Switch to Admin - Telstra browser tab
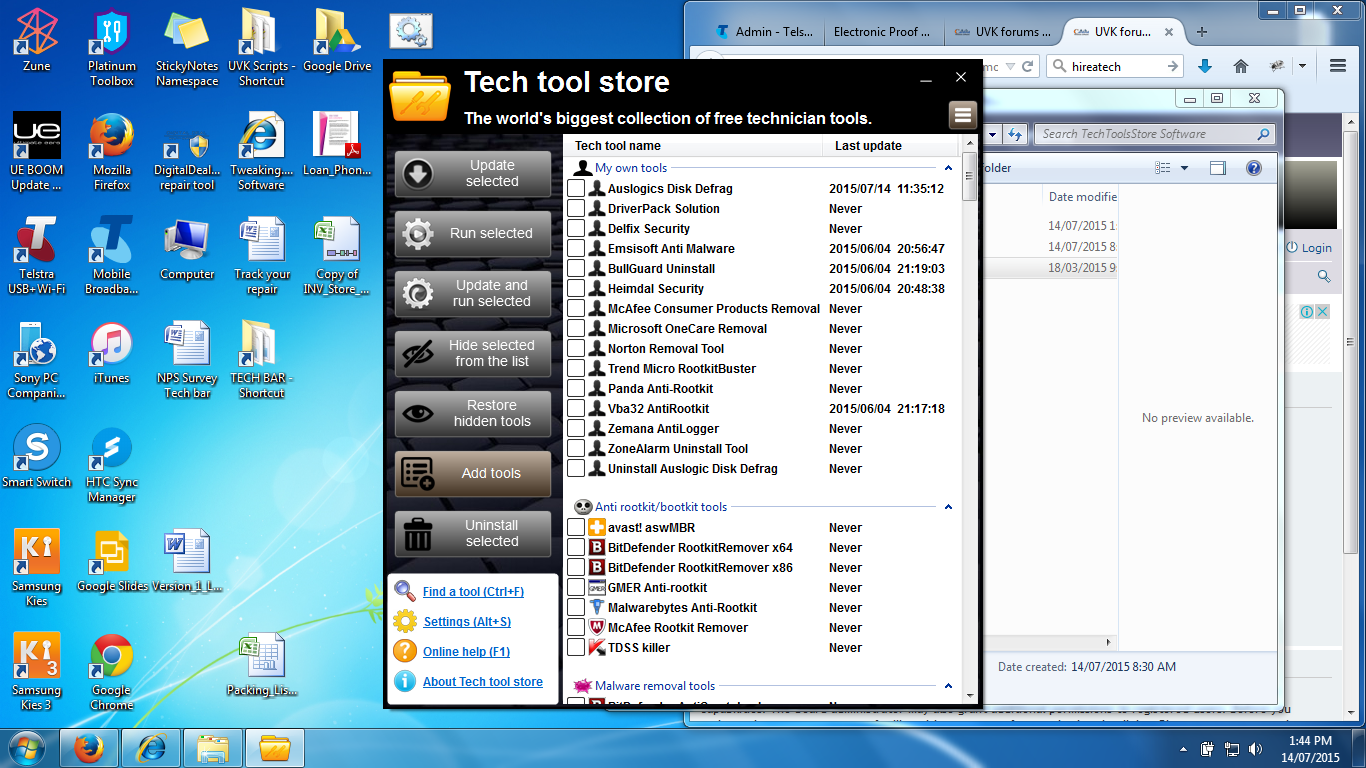Image resolution: width=1366 pixels, height=768 pixels. click(x=765, y=31)
